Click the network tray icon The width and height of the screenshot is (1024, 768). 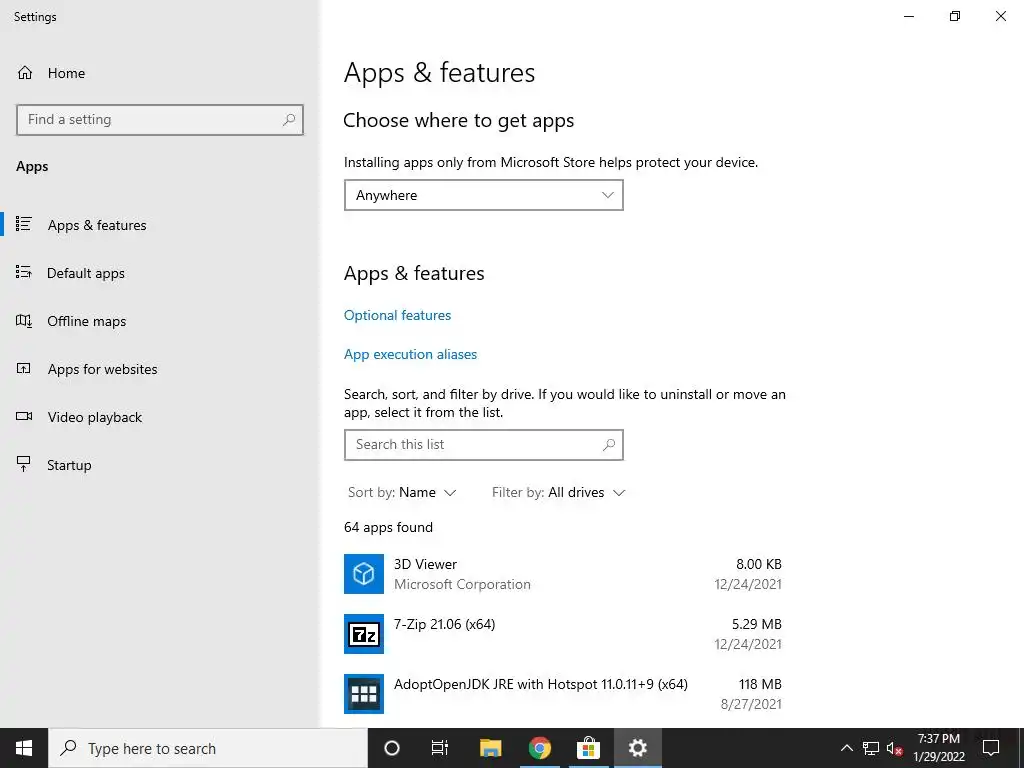point(871,748)
